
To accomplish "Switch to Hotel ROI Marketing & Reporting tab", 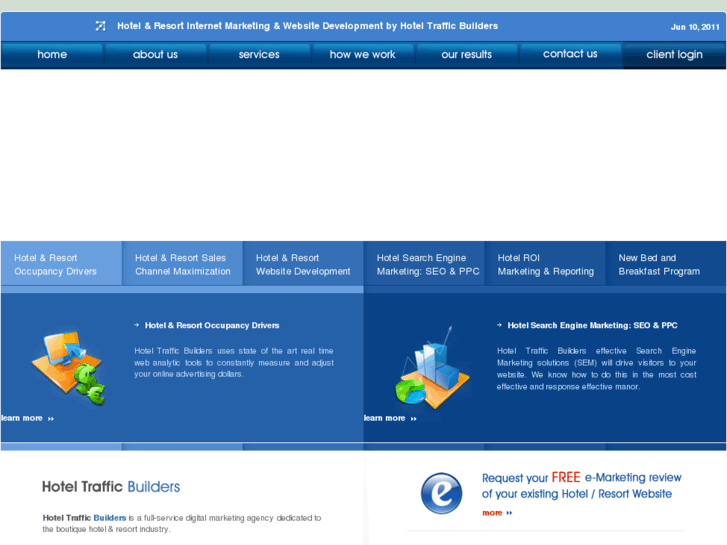I will coord(545,264).
